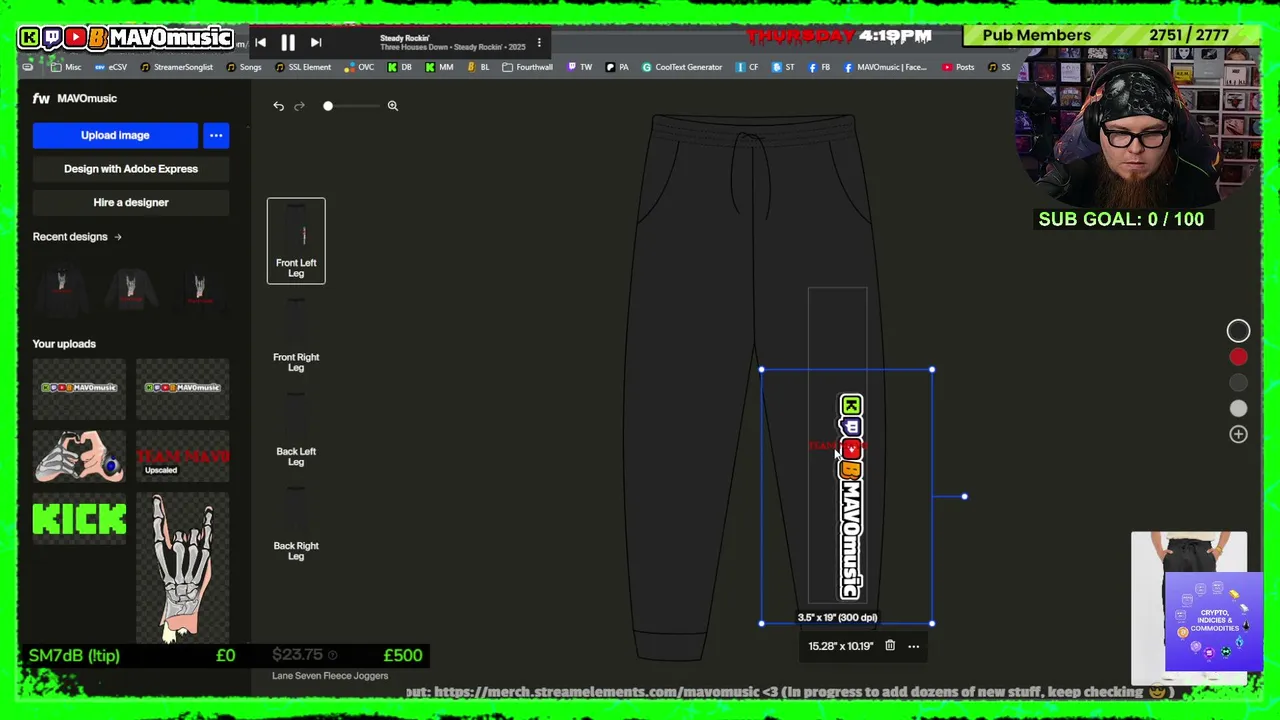Expand the Misc bookmarks folder
1280x720 pixels.
point(66,67)
